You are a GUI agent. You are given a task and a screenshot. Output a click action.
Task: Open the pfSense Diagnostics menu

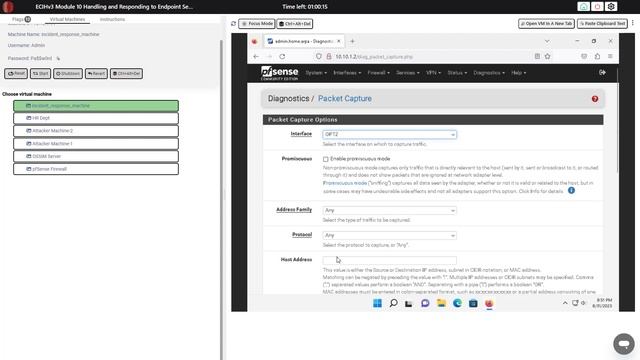pos(489,73)
